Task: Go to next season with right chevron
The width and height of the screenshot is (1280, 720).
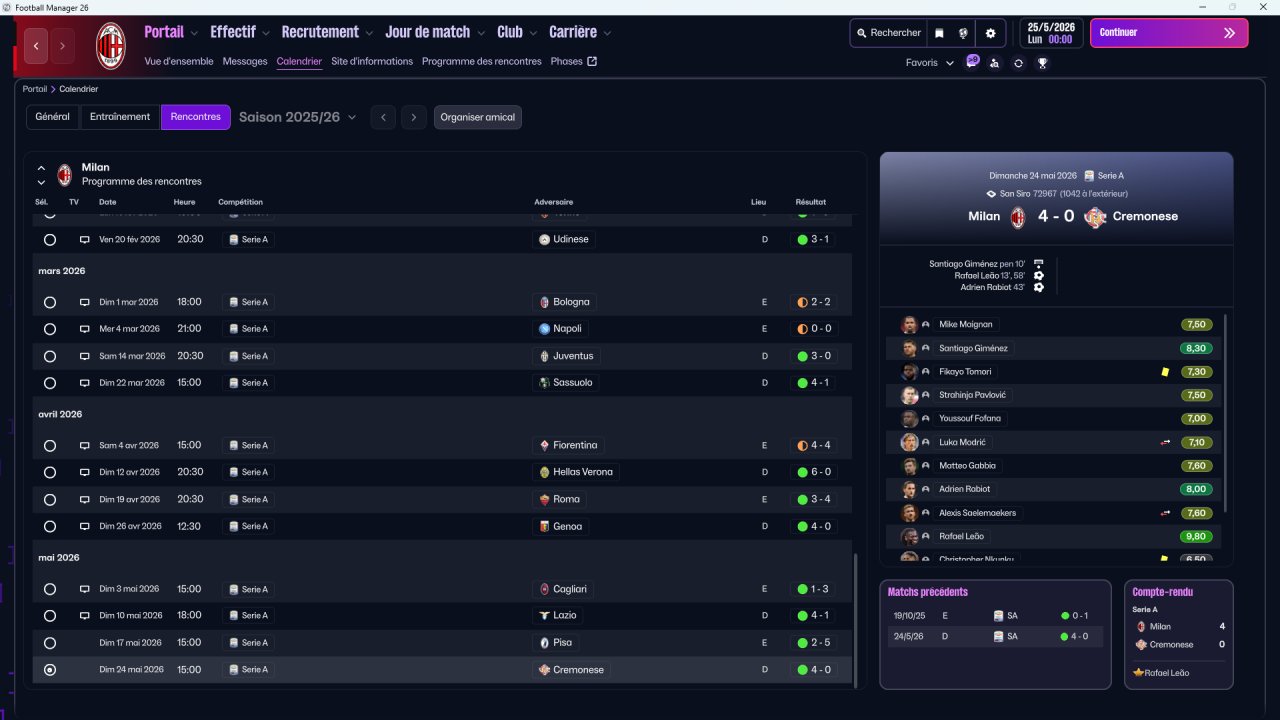Action: (415, 118)
